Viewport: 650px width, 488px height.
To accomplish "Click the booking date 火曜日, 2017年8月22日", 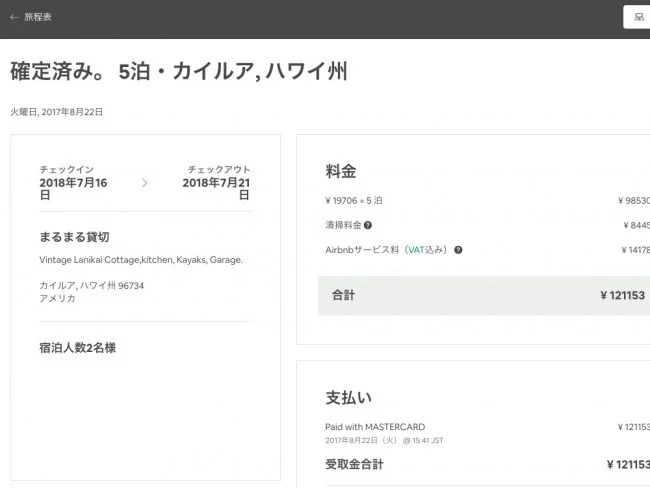I will pyautogui.click(x=56, y=112).
